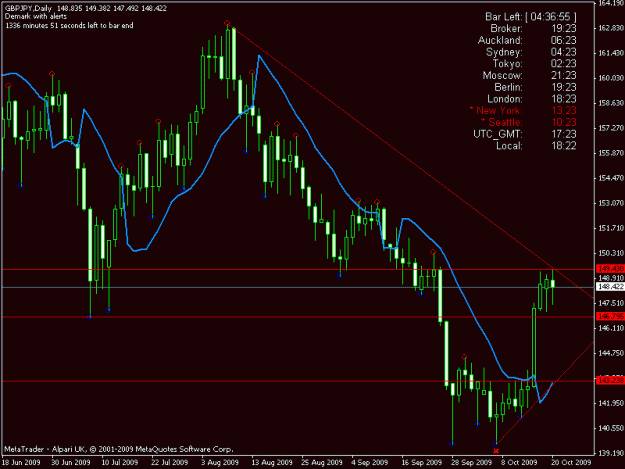Click the '157.270' price axis label
The height and width of the screenshot is (469, 625).
point(611,128)
